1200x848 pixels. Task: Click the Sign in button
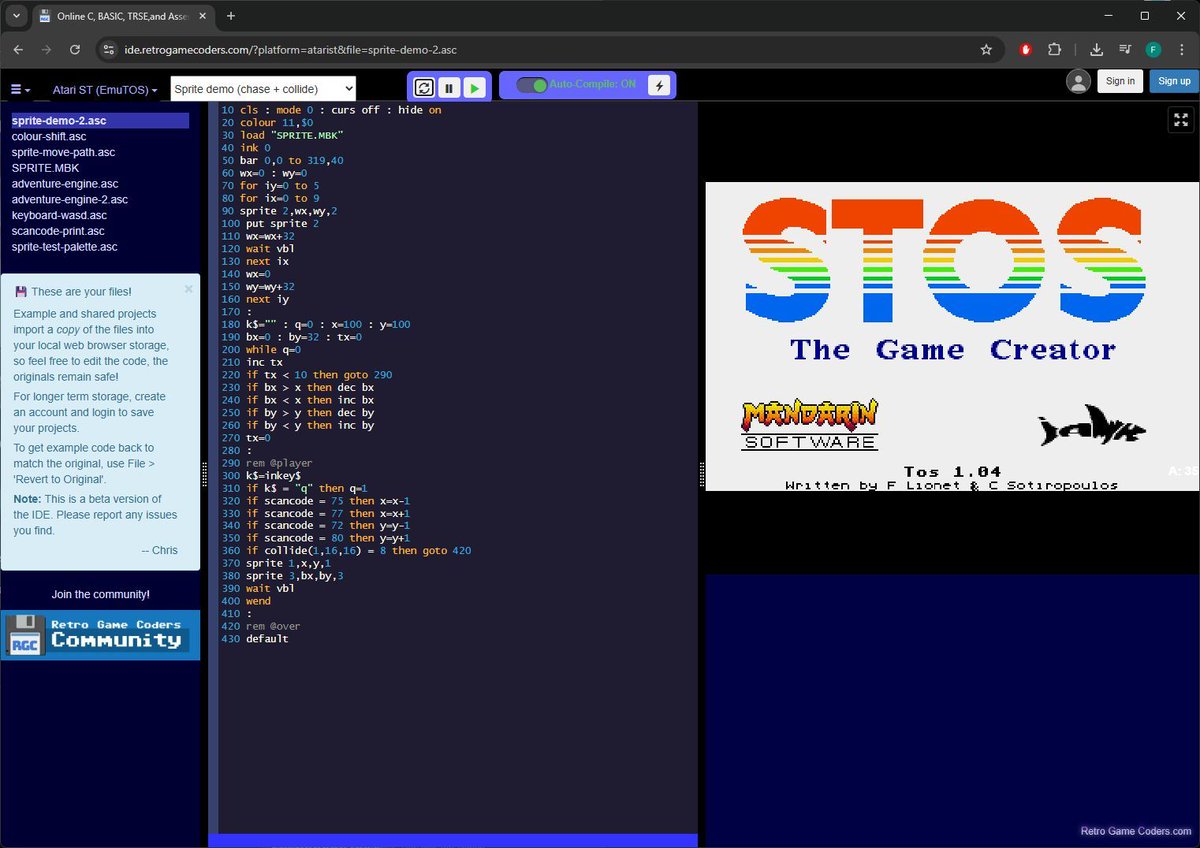coord(1120,81)
